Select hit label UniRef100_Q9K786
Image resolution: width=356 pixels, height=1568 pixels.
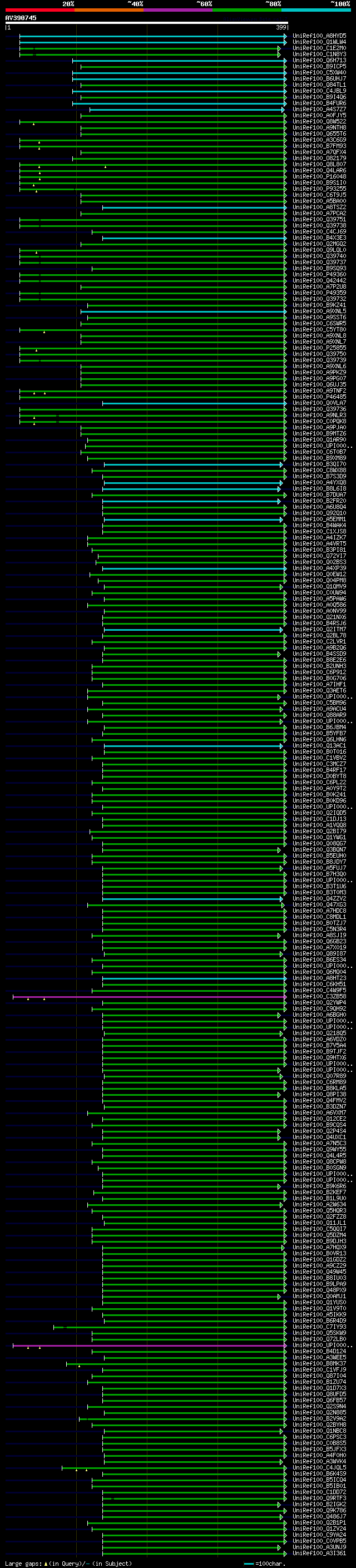point(319,1510)
